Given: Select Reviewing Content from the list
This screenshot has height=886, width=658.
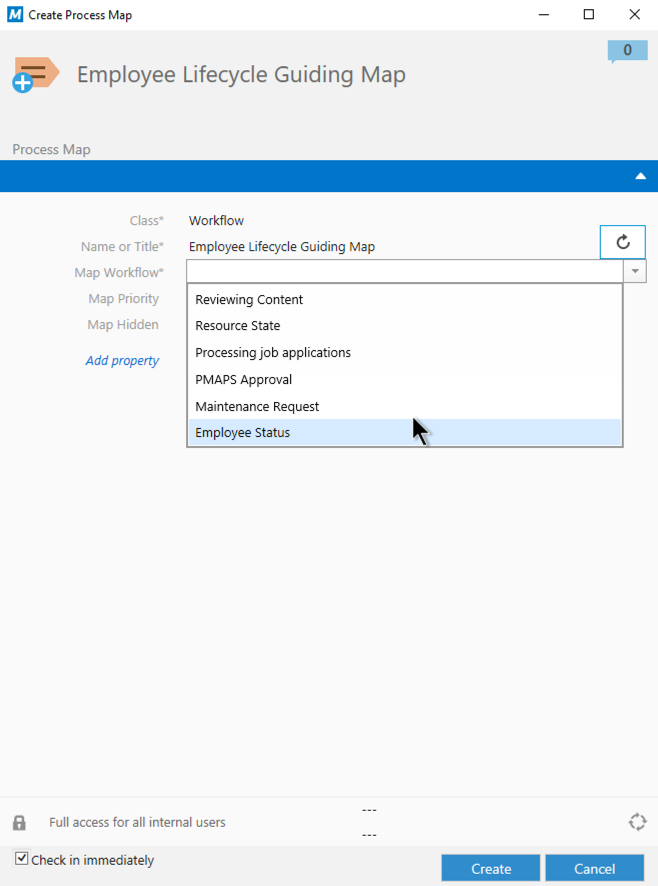Looking at the screenshot, I should pos(405,299).
